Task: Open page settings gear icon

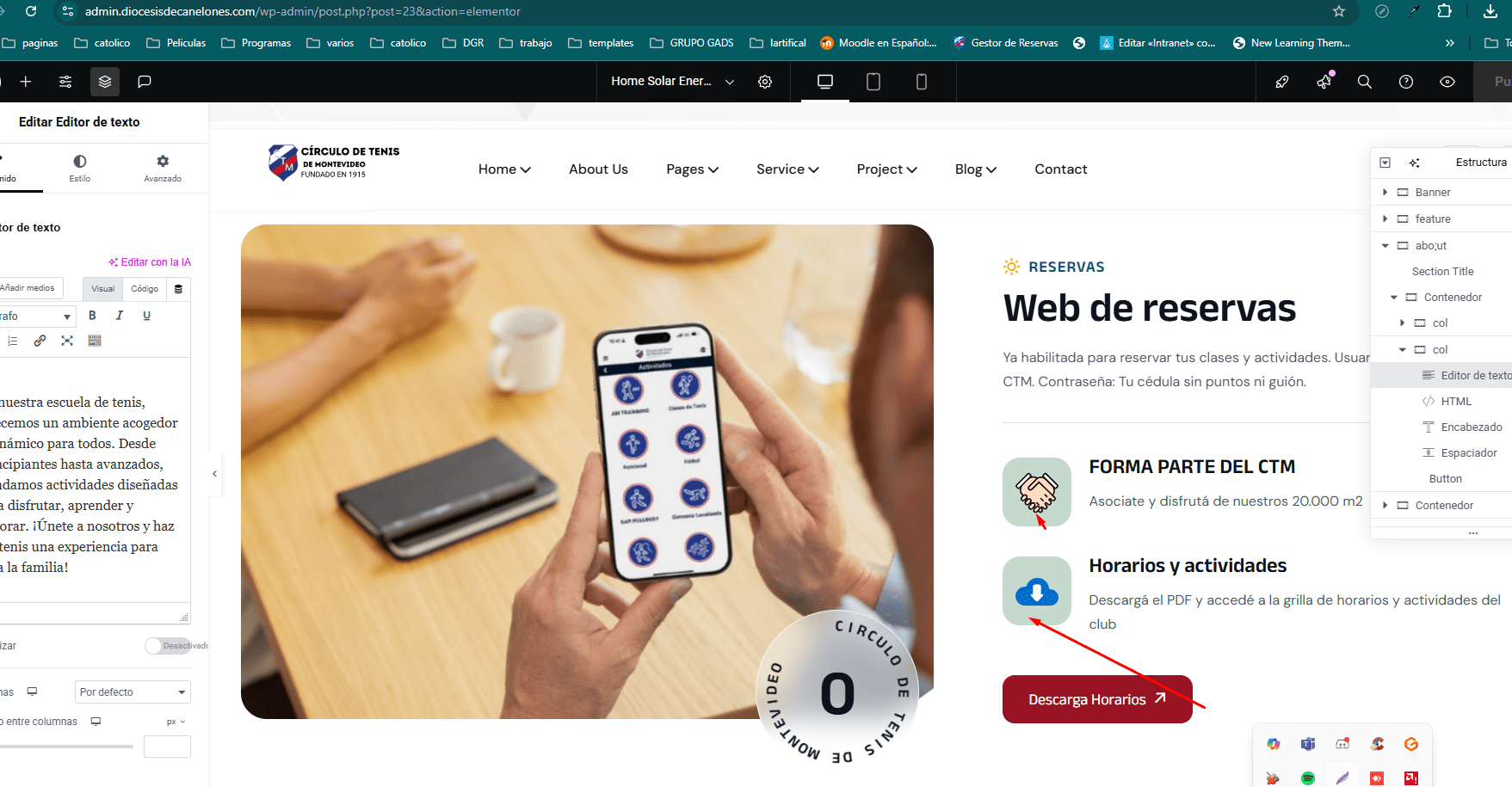Action: click(x=765, y=82)
